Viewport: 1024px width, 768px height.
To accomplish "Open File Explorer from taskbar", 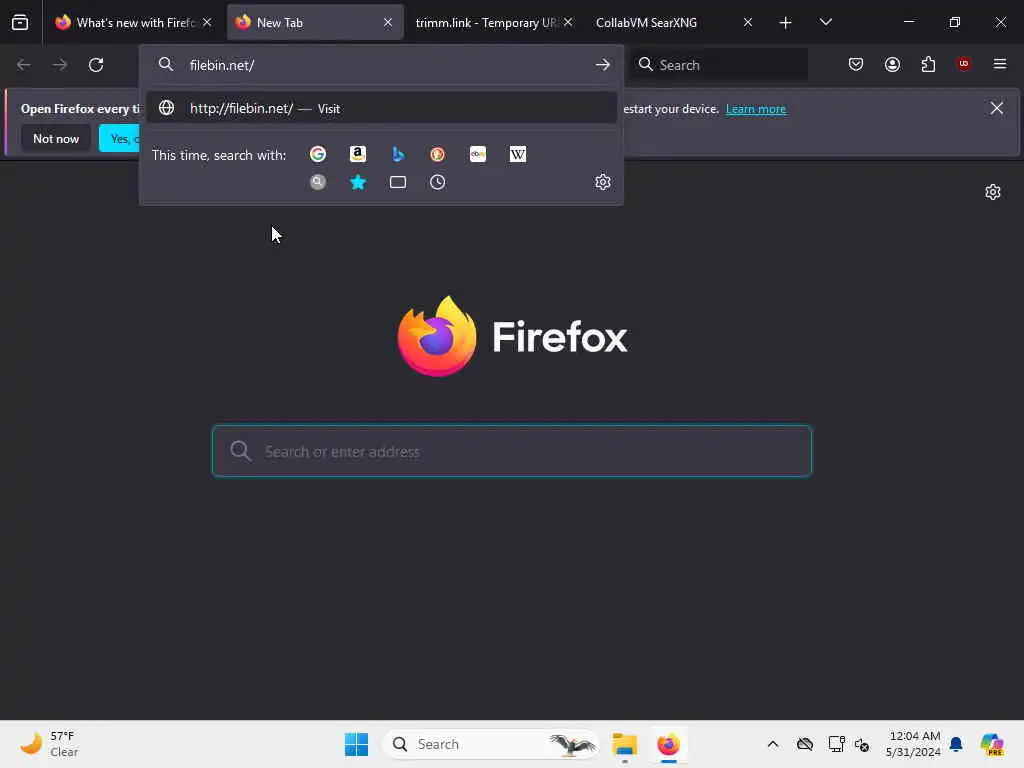I will pyautogui.click(x=624, y=744).
